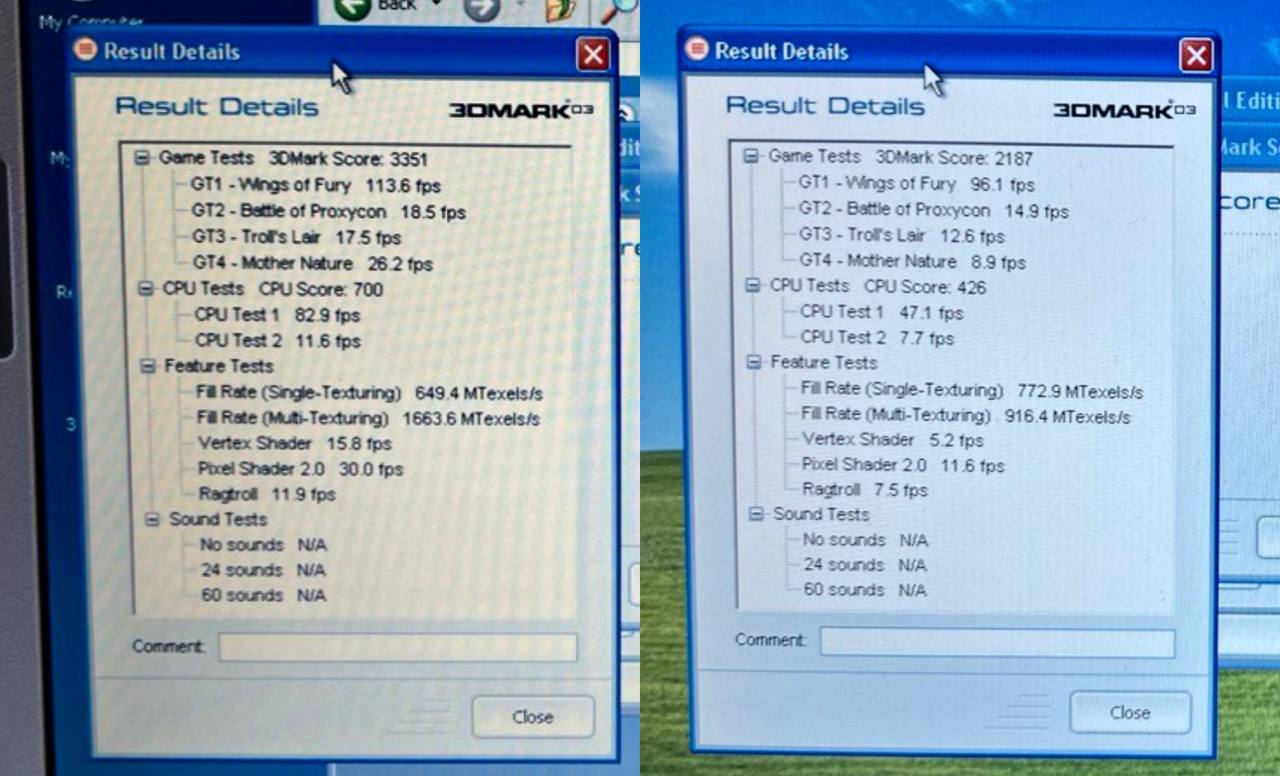Select the row 'GT1 - Wings of Fury 113.6 fps'
1280x776 pixels.
pyautogui.click(x=316, y=185)
